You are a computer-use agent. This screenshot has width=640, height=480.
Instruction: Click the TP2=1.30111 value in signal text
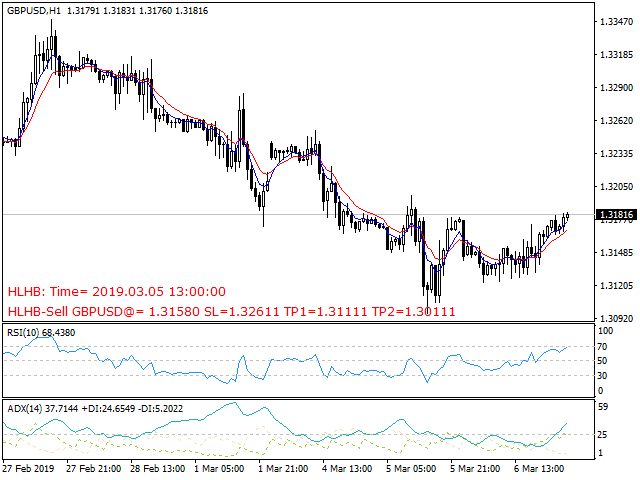click(x=414, y=312)
